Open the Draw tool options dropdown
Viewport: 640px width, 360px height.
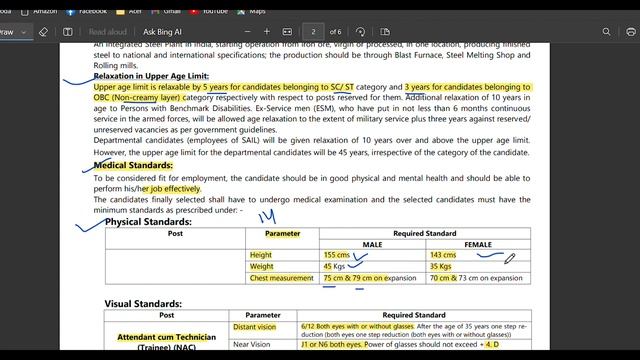(x=24, y=32)
